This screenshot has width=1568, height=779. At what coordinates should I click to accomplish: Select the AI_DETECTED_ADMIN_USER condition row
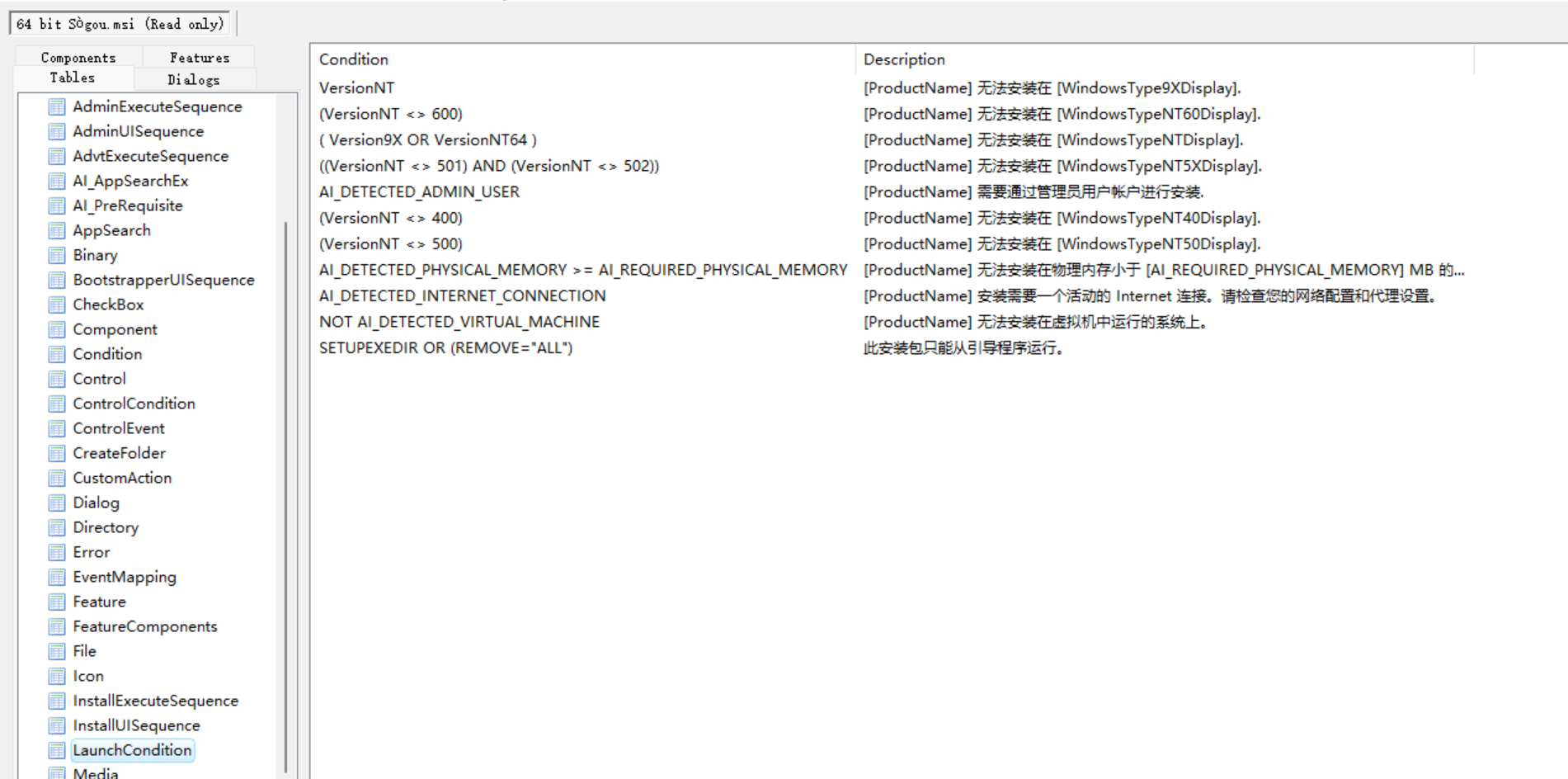pos(419,192)
